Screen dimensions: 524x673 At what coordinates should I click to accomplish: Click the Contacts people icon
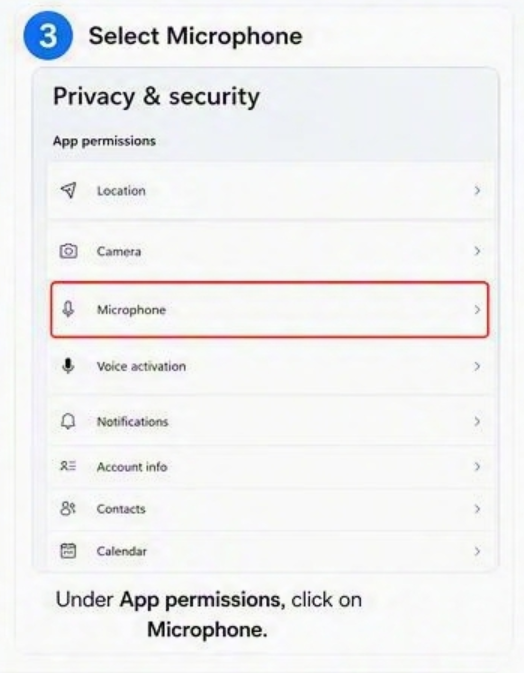pos(68,509)
